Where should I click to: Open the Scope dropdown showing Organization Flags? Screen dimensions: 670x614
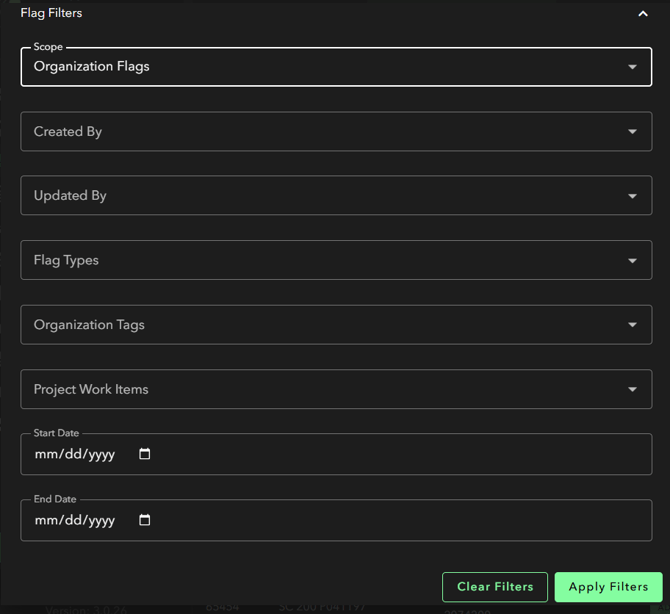(320, 67)
